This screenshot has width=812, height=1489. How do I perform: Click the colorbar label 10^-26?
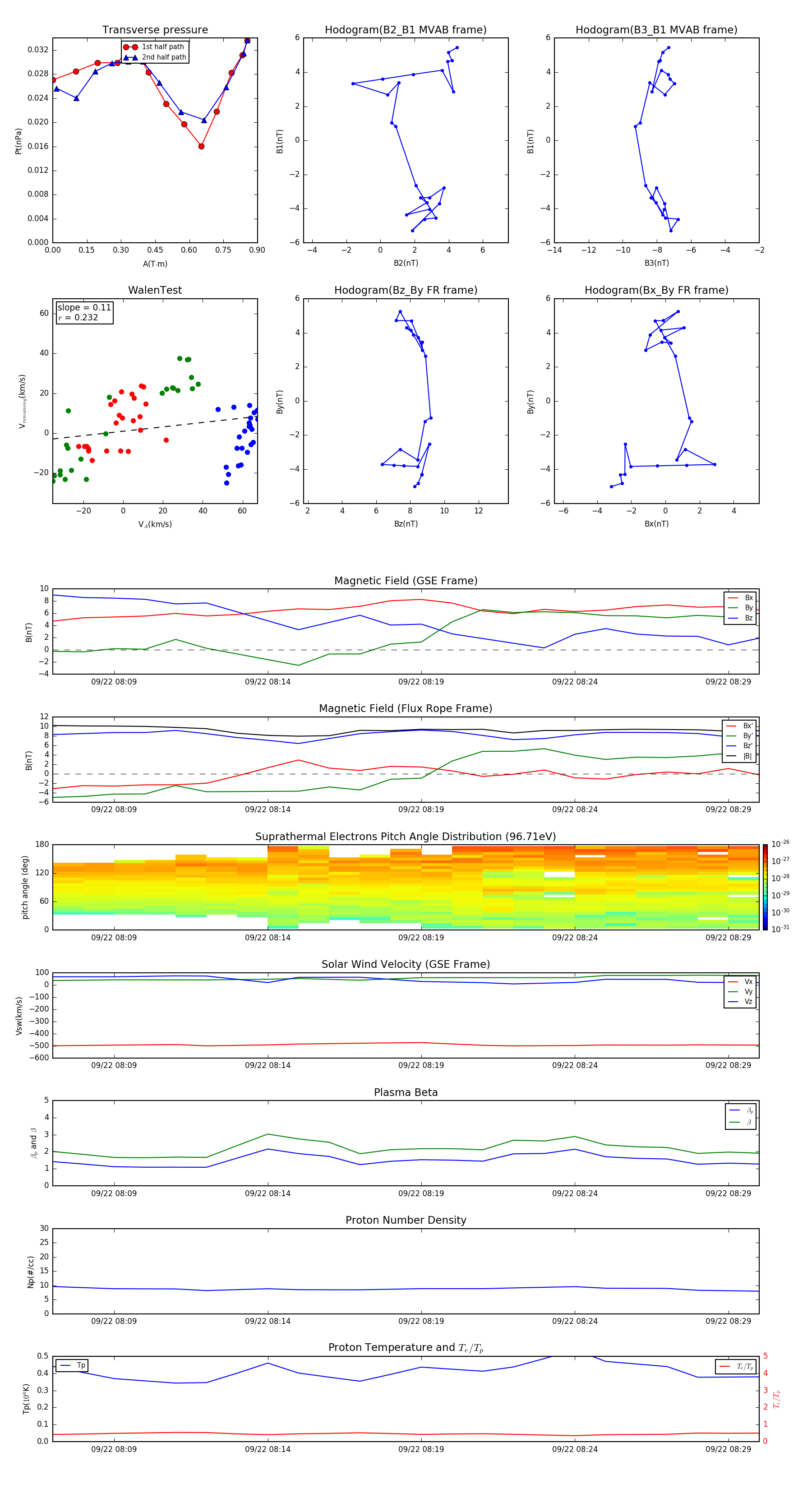[x=780, y=844]
